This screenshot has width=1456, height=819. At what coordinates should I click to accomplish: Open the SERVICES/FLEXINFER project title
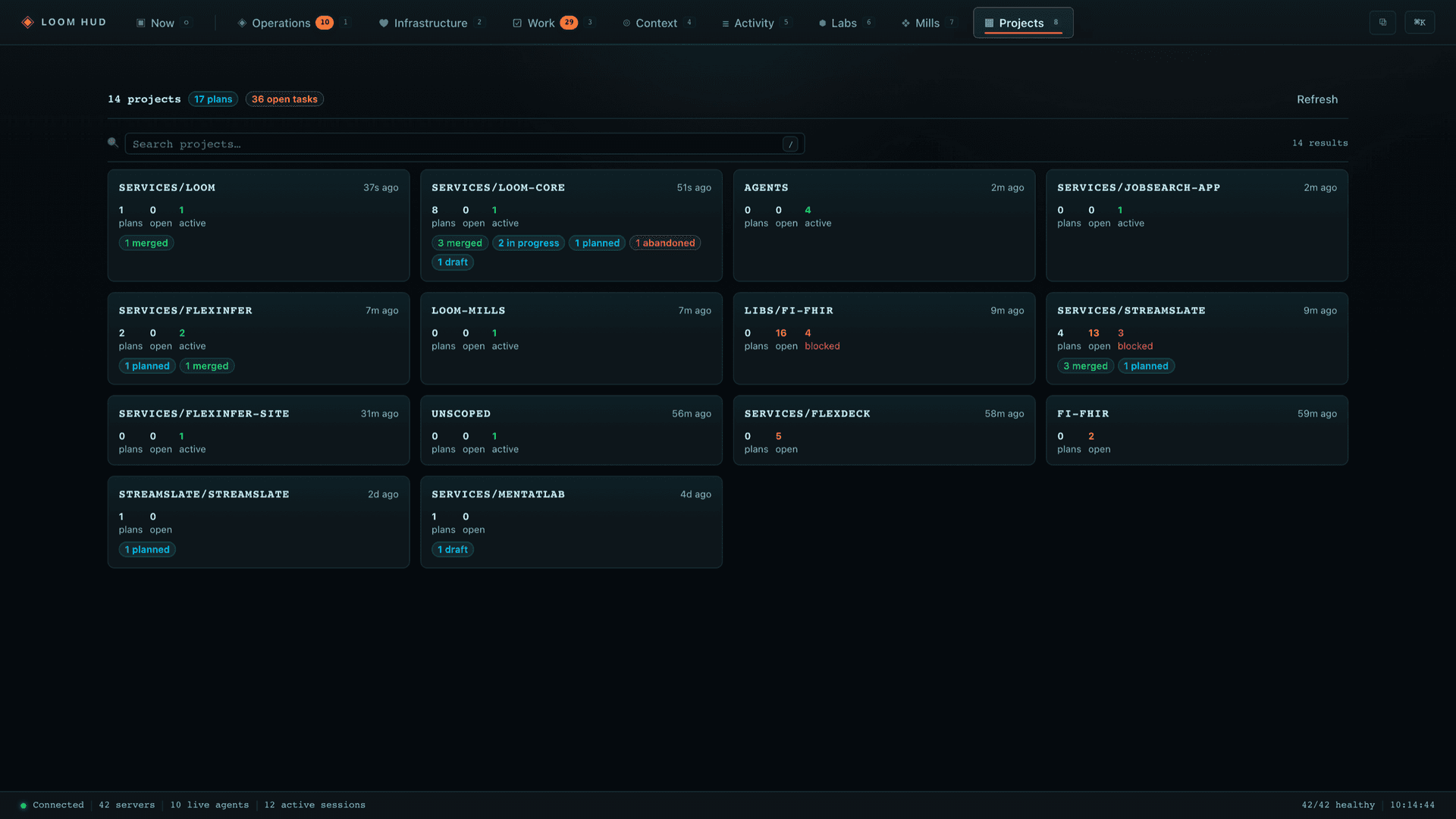(x=186, y=310)
